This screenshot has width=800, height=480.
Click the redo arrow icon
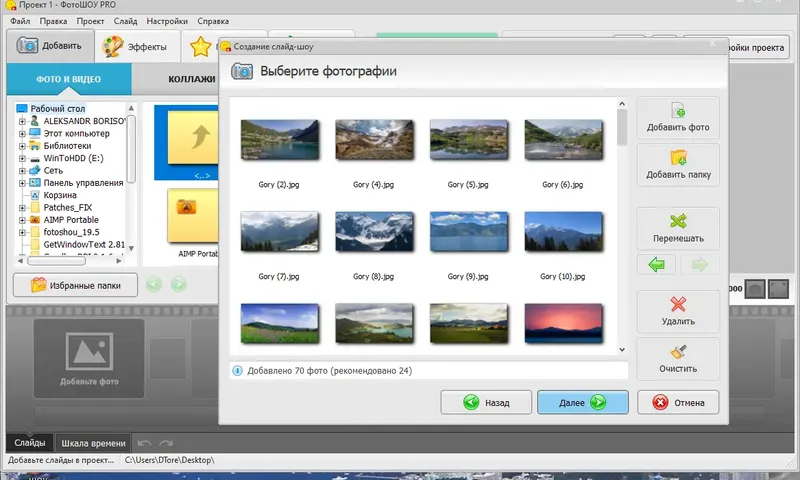[166, 443]
